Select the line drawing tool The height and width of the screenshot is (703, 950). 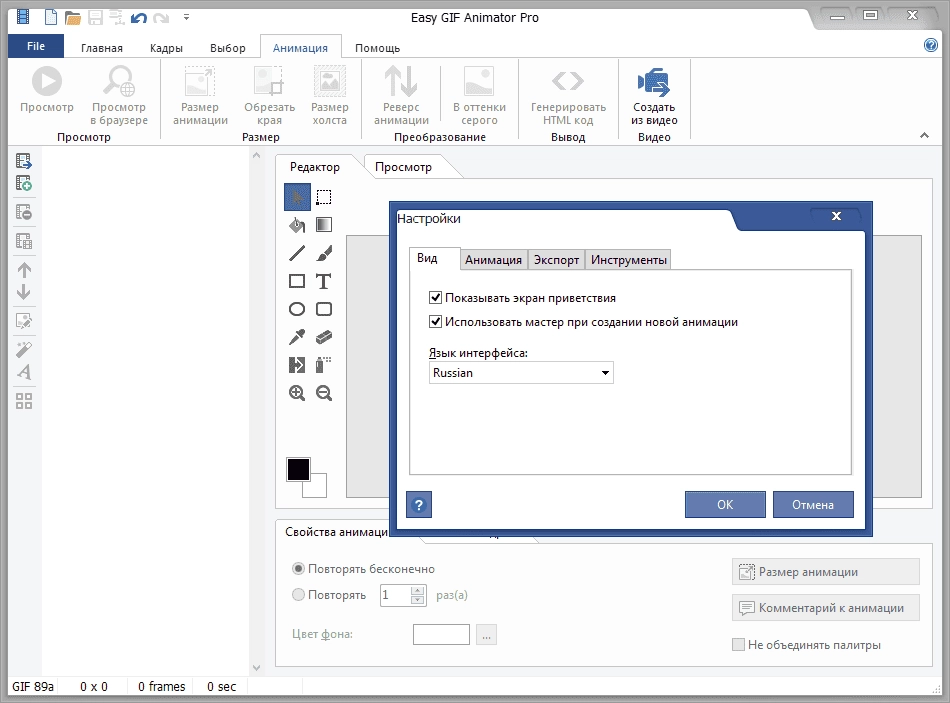[297, 253]
